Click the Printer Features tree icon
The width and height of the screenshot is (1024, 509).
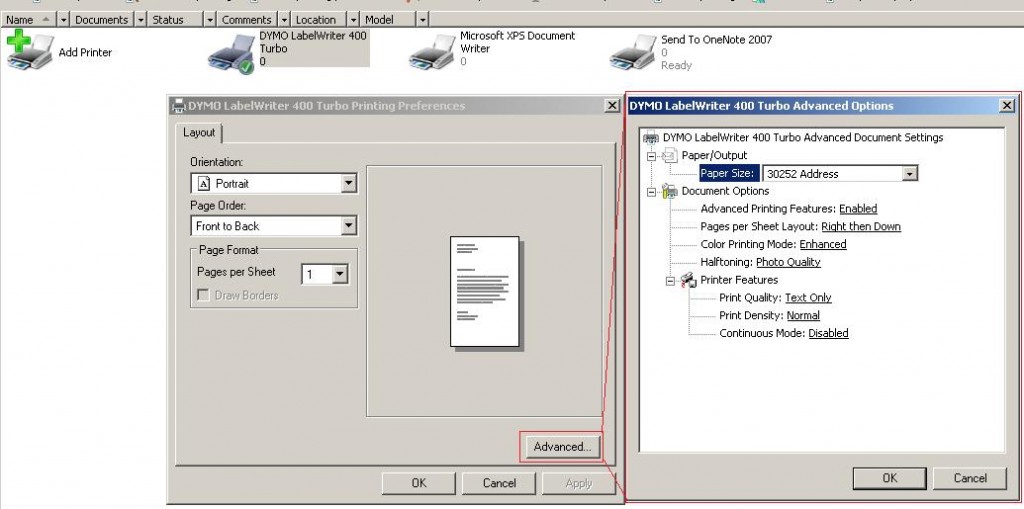tap(689, 280)
